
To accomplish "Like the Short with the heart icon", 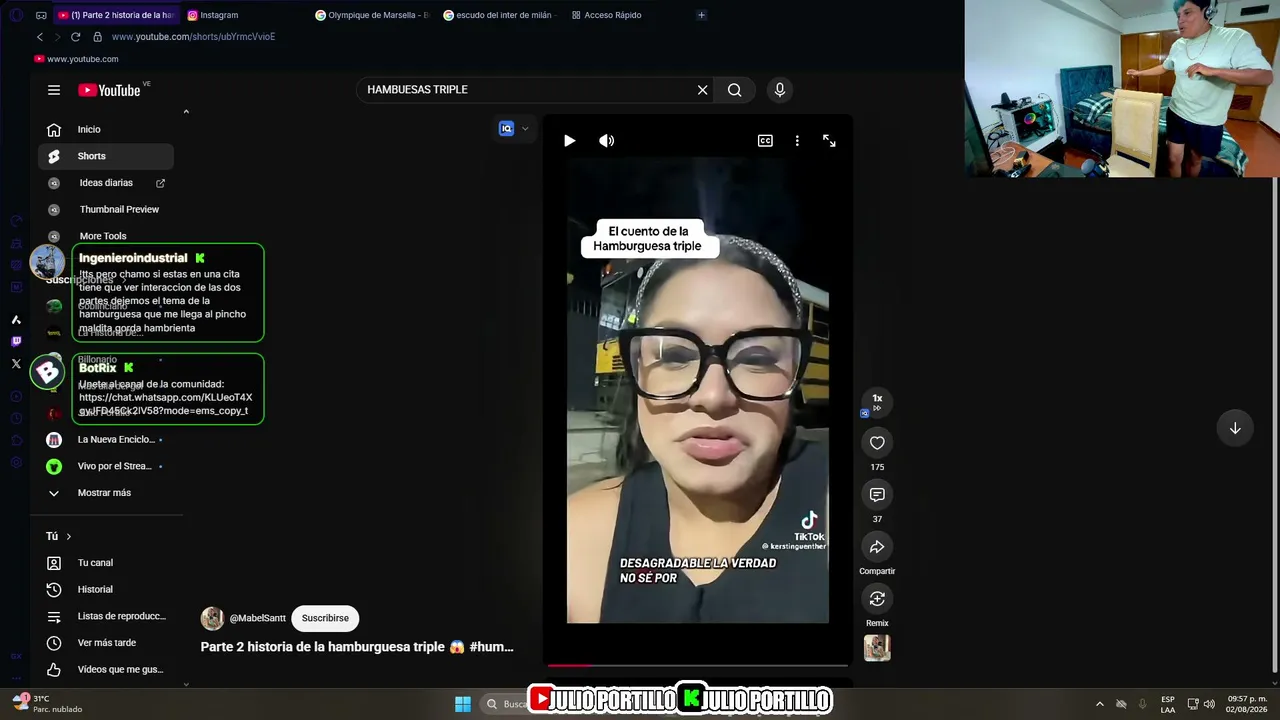I will coord(877,443).
